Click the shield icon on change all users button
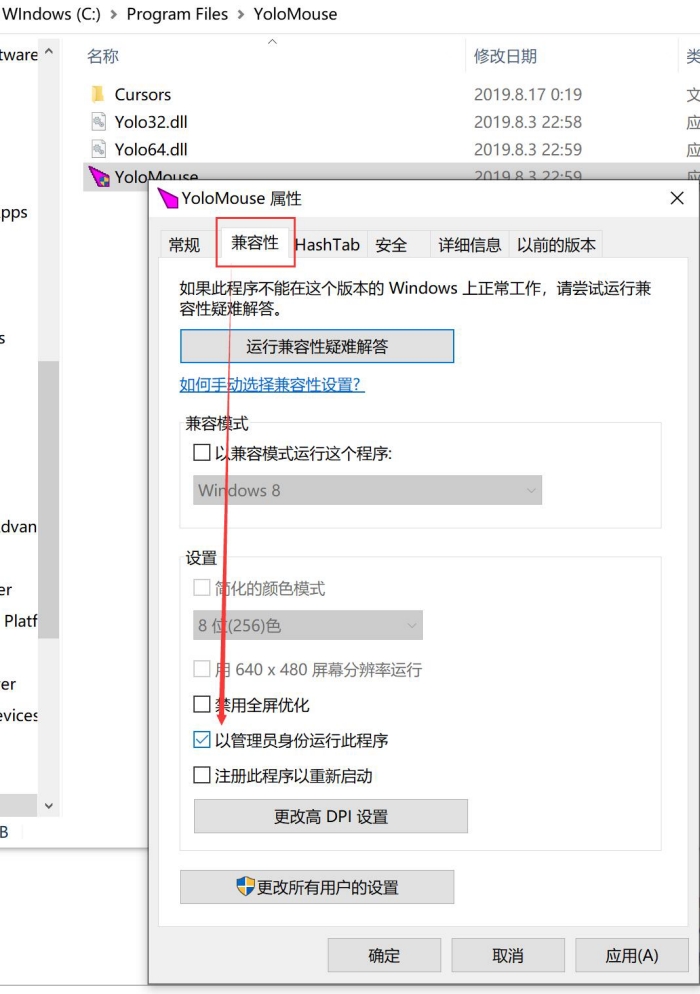Image resolution: width=700 pixels, height=994 pixels. coord(245,887)
